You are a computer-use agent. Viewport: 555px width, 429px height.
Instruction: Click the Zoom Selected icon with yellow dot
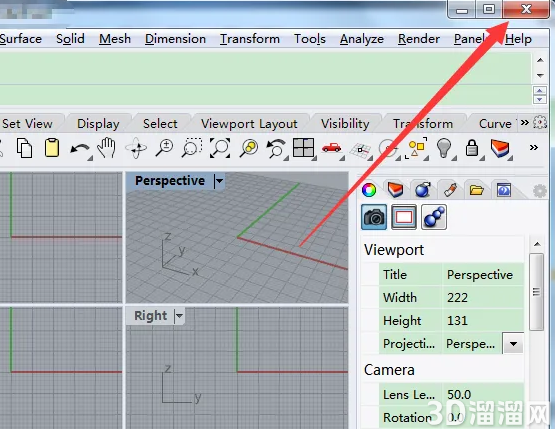click(x=249, y=148)
